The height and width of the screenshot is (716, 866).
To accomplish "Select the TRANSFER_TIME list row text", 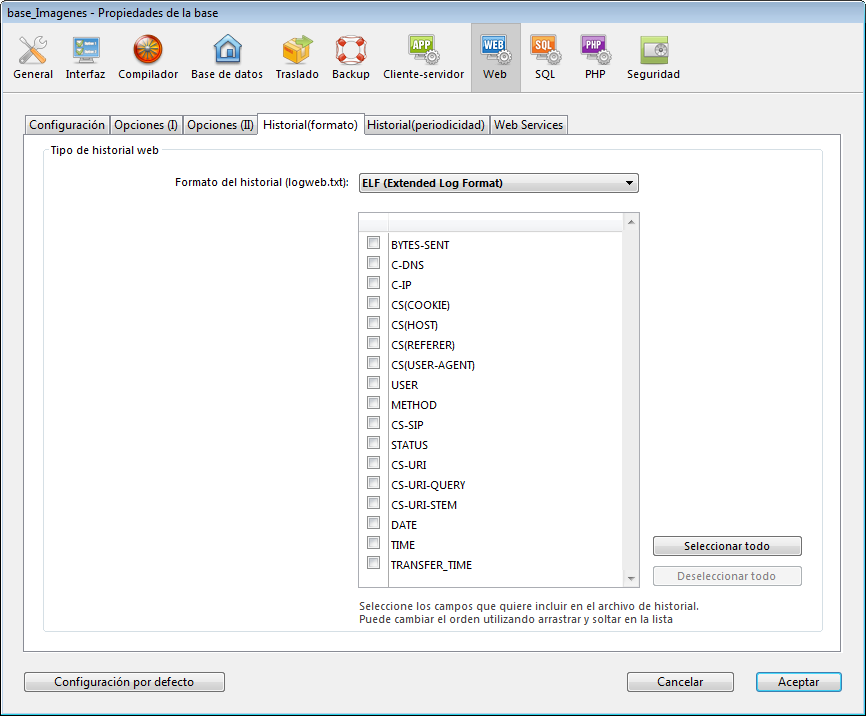I will tap(431, 565).
